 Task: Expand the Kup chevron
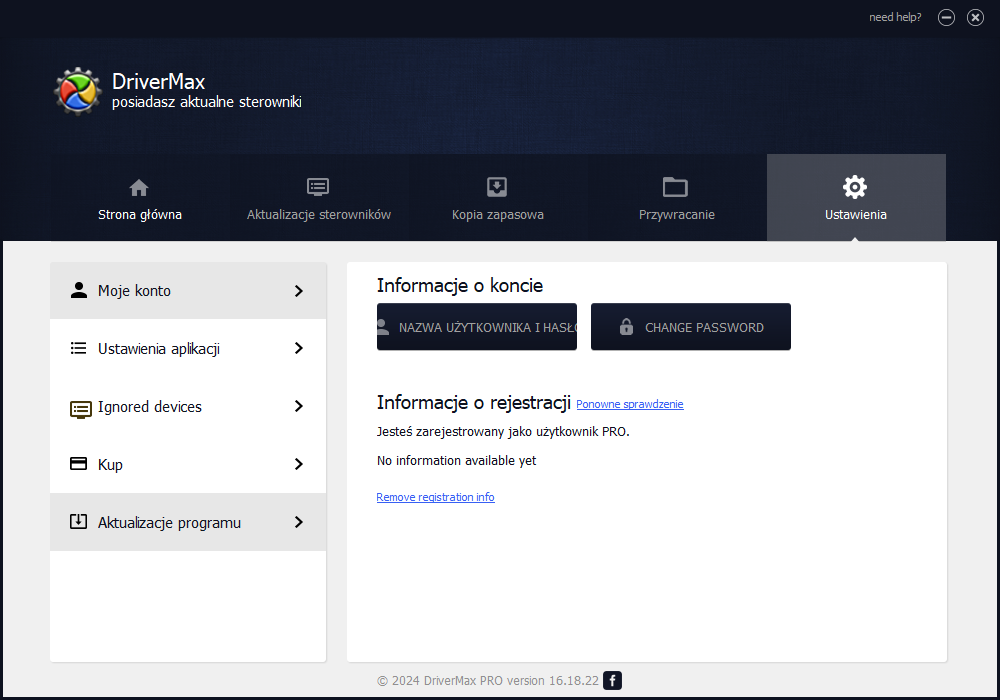pyautogui.click(x=298, y=464)
